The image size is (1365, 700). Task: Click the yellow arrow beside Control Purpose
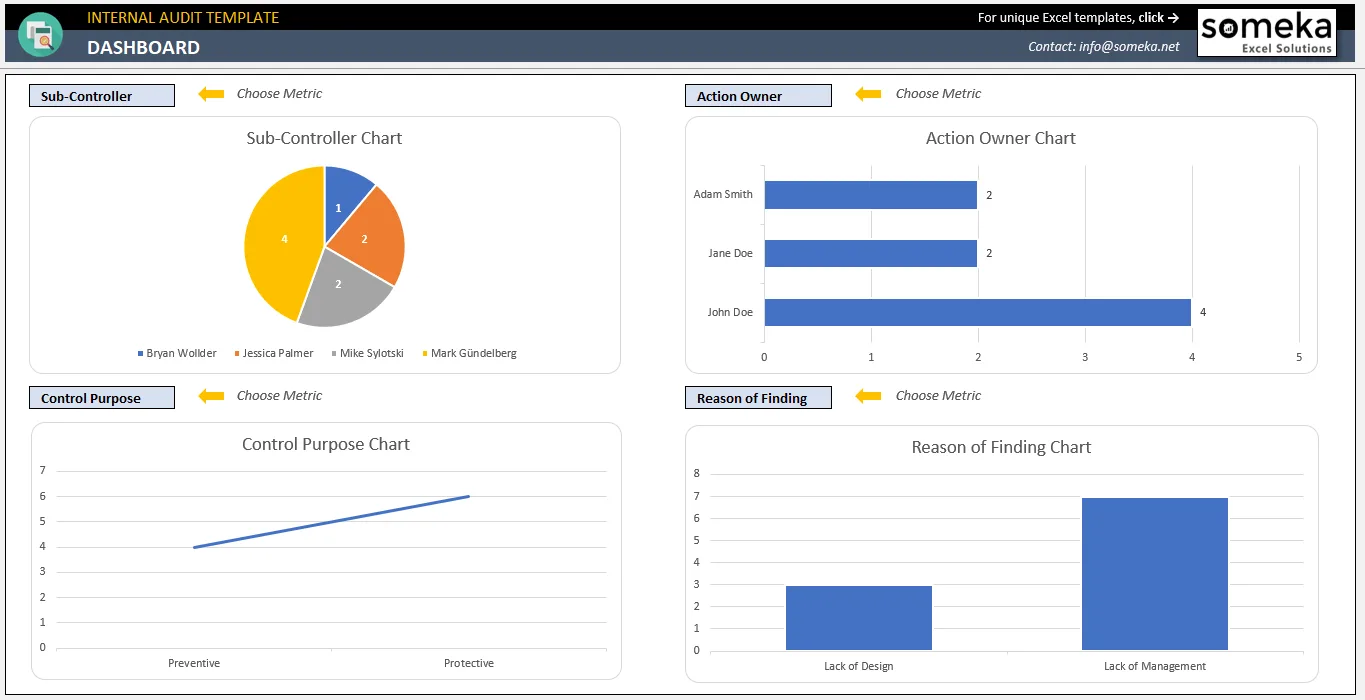click(211, 396)
